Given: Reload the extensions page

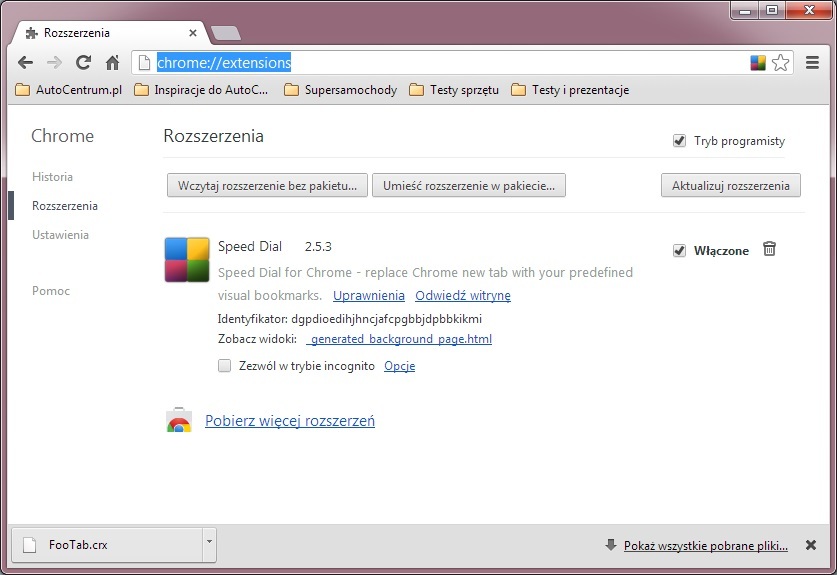Looking at the screenshot, I should pos(83,62).
